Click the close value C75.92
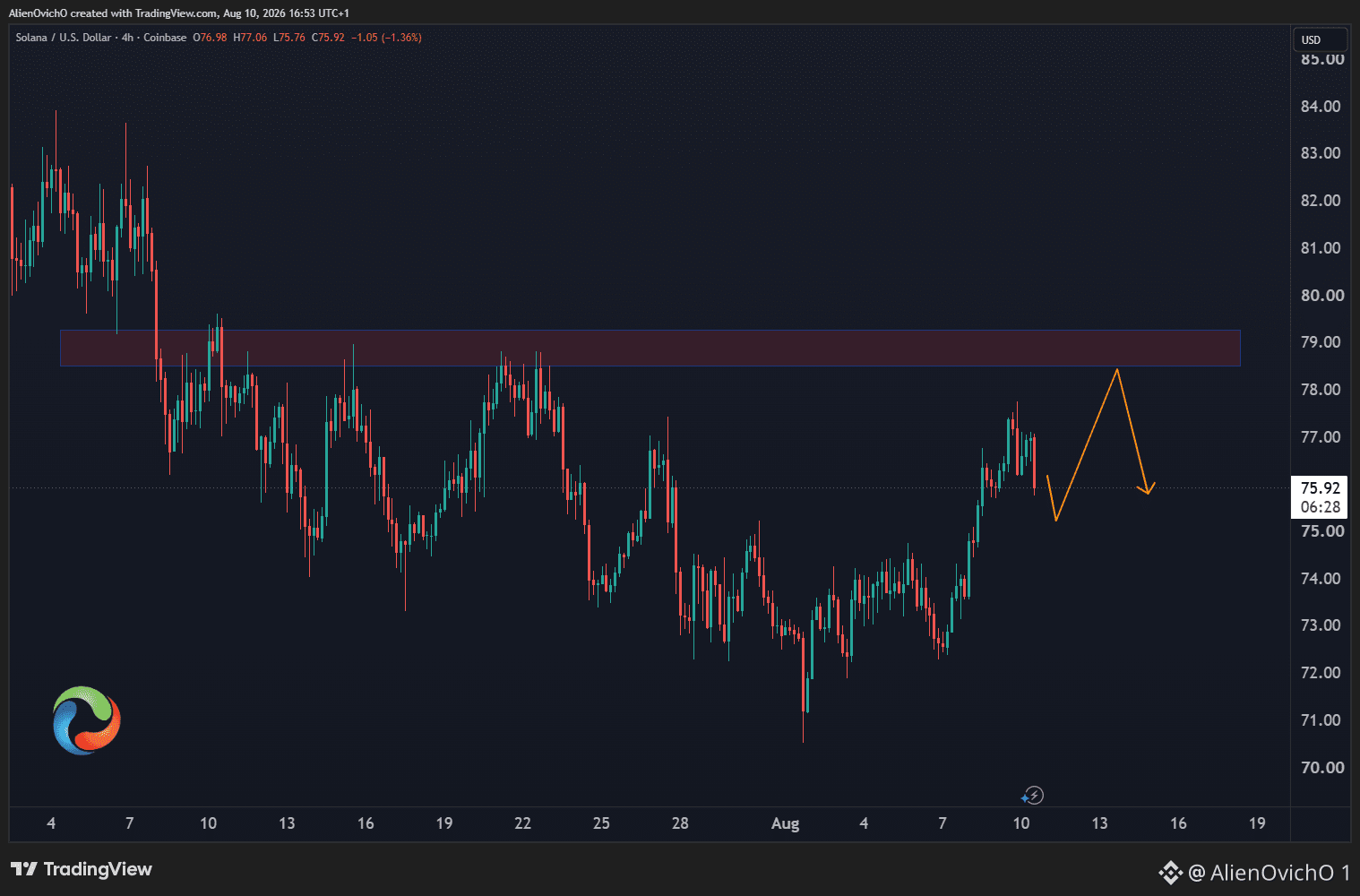Viewport: 1360px width, 896px height. (x=328, y=38)
